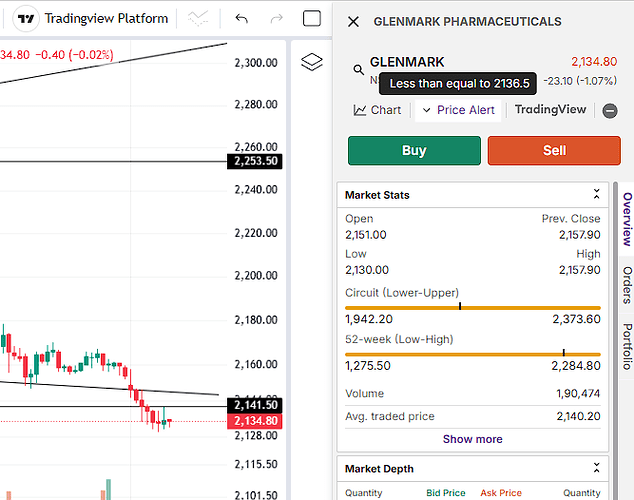Viewport: 634px width, 500px height.
Task: Switch to the Overview side tab
Action: coord(627,219)
